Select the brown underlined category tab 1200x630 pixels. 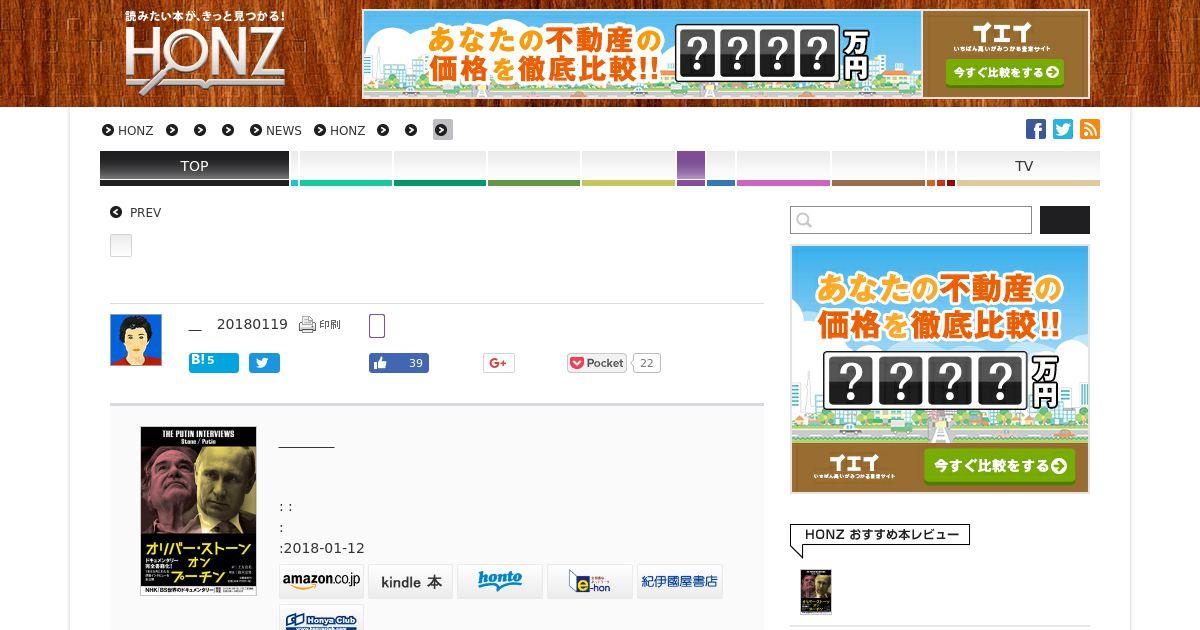pos(878,167)
